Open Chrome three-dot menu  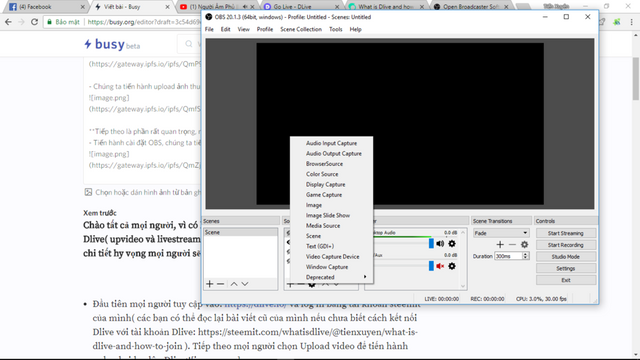(631, 22)
